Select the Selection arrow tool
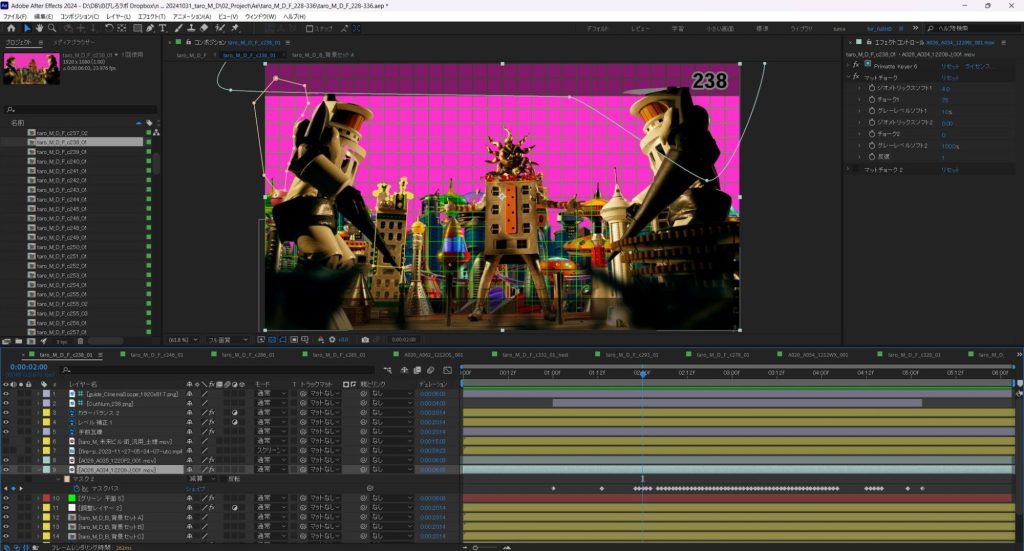This screenshot has width=1024, height=551. [27, 28]
